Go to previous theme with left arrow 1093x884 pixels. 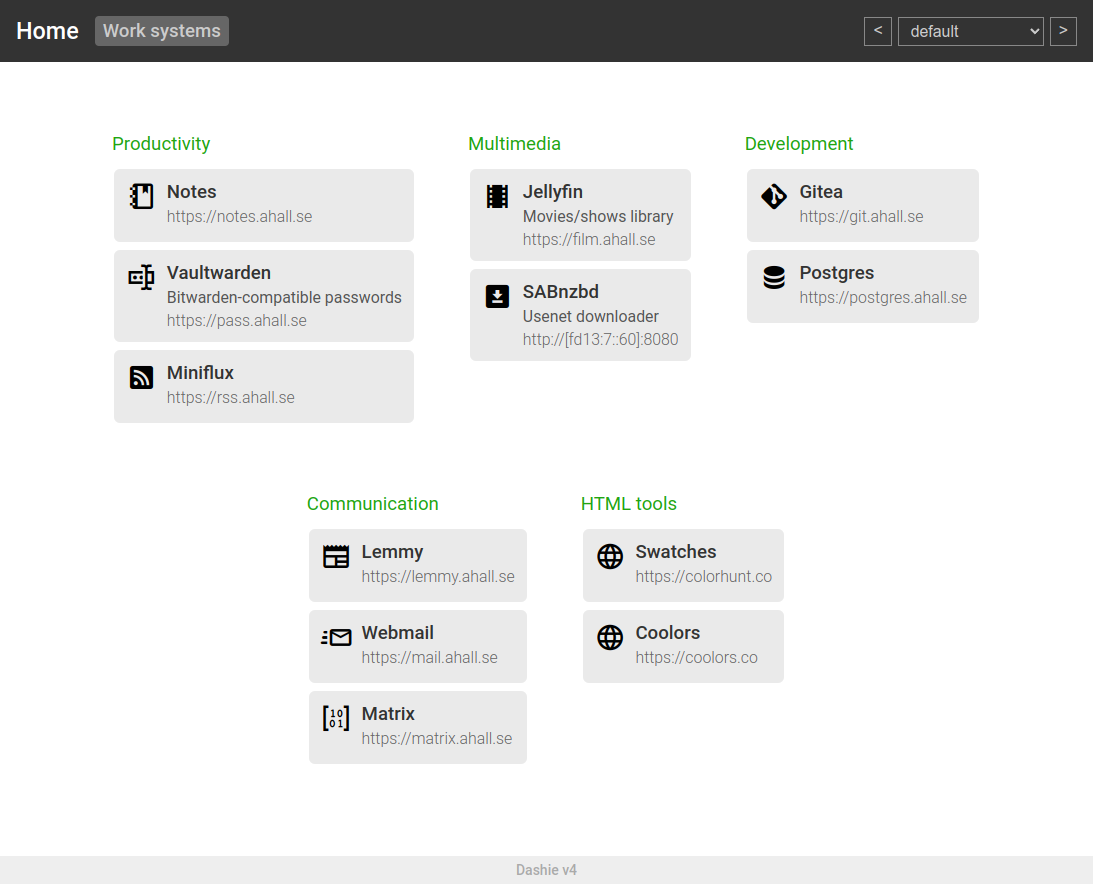(877, 31)
